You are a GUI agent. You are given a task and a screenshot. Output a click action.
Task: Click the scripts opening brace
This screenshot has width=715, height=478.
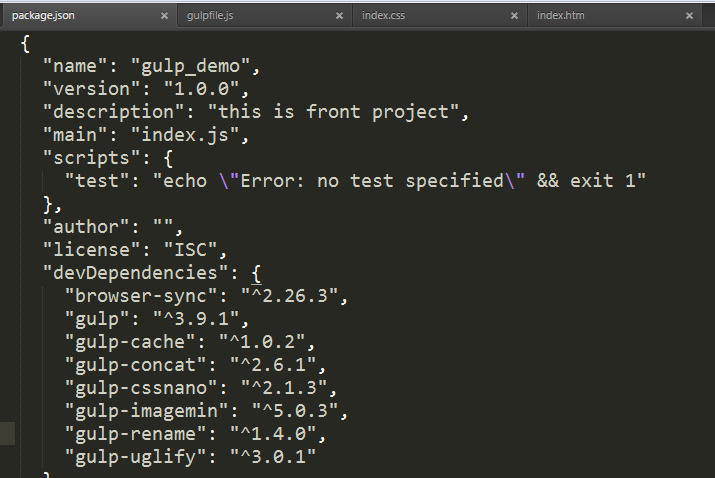168,159
